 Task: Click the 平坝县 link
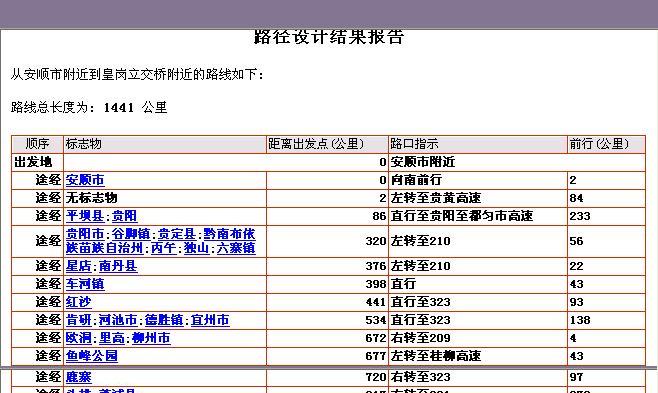click(85, 216)
